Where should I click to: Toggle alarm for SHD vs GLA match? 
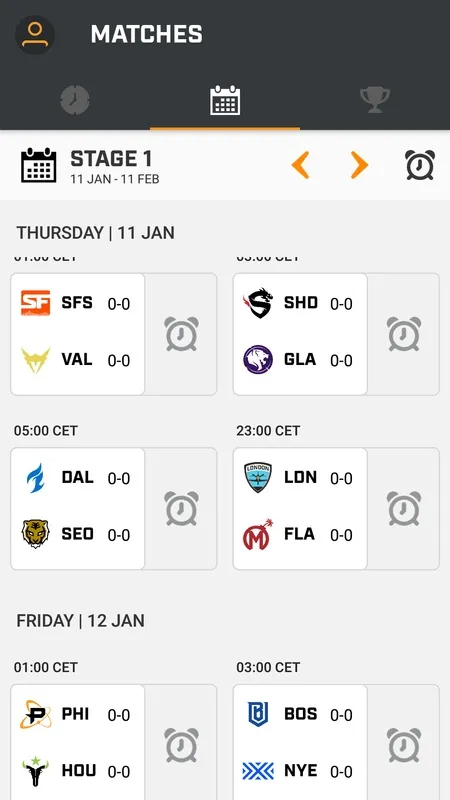point(404,334)
